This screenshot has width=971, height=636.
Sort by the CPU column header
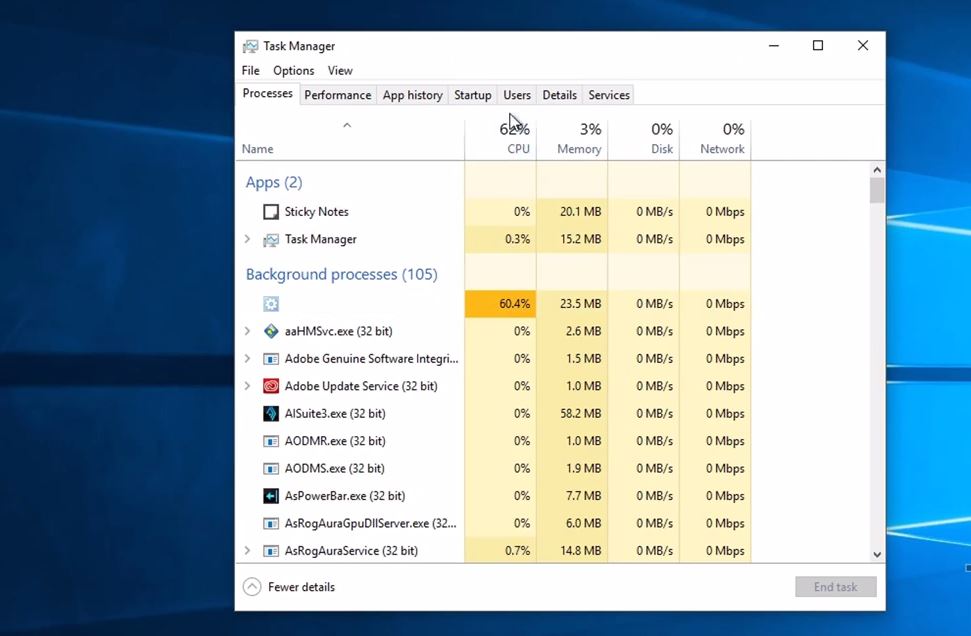tap(500, 139)
